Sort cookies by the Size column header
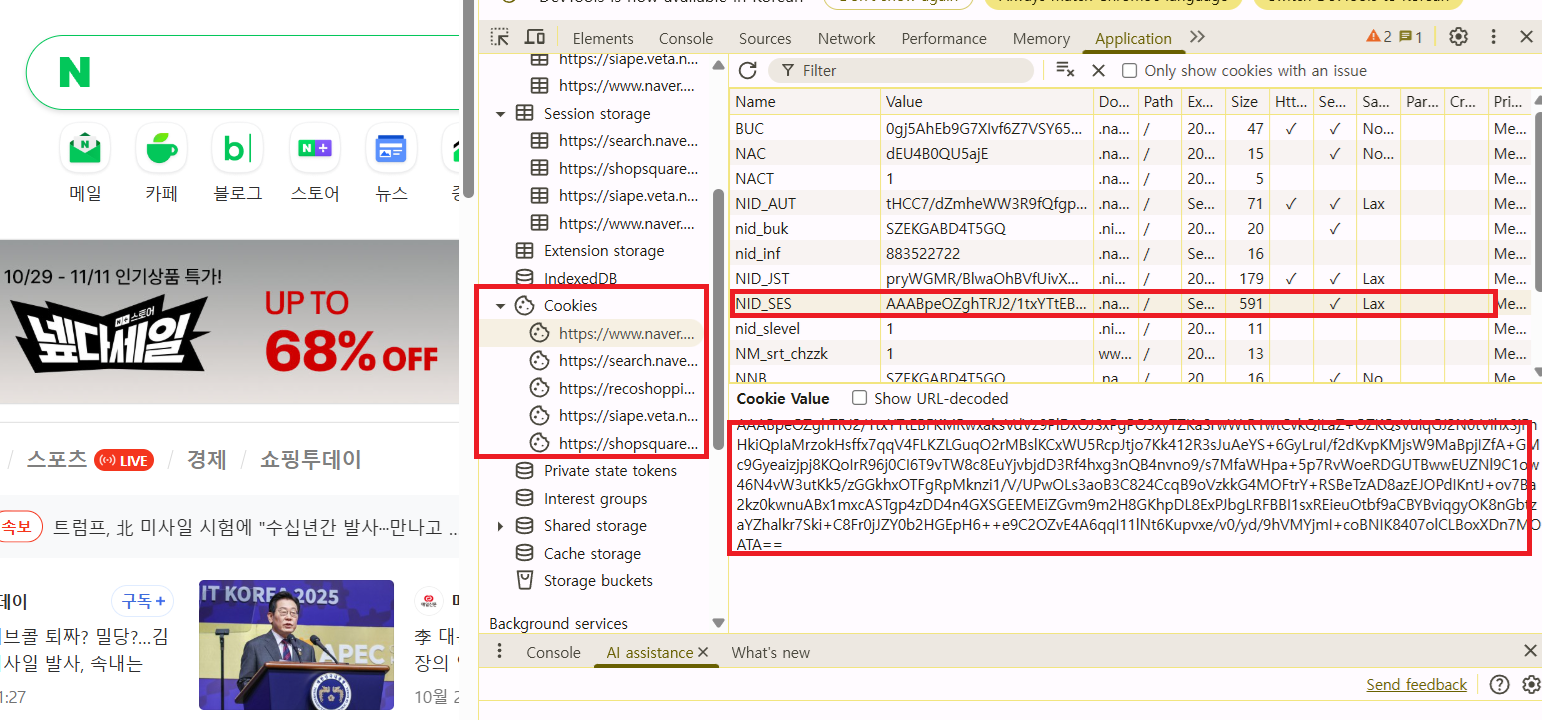The height and width of the screenshot is (720, 1542). (x=1245, y=101)
